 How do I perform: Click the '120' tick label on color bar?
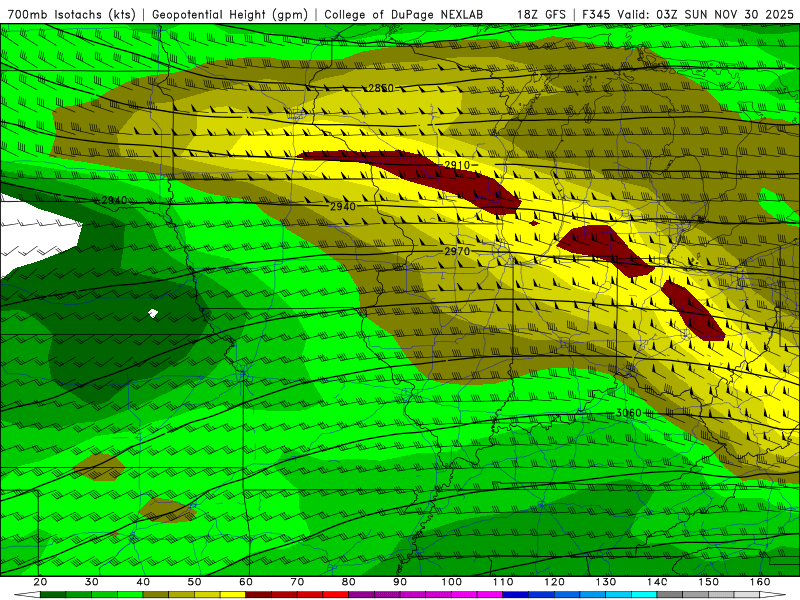554,582
